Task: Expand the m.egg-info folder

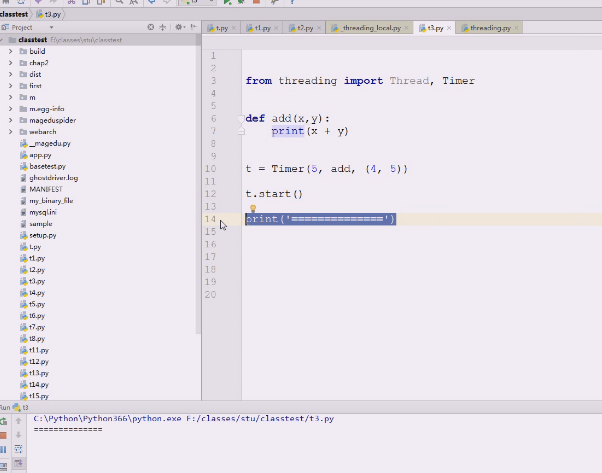Action: click(10, 109)
